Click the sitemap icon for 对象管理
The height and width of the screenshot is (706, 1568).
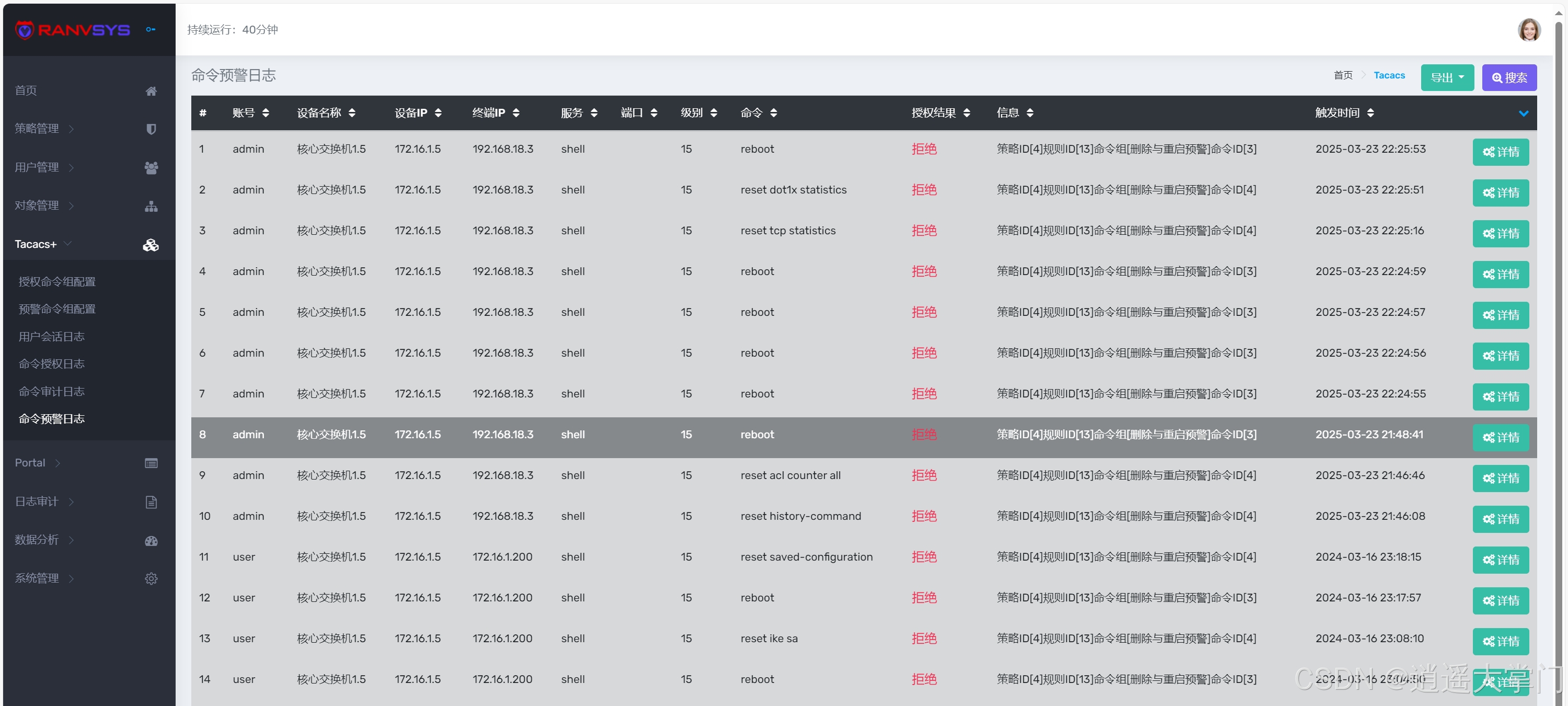(x=151, y=207)
